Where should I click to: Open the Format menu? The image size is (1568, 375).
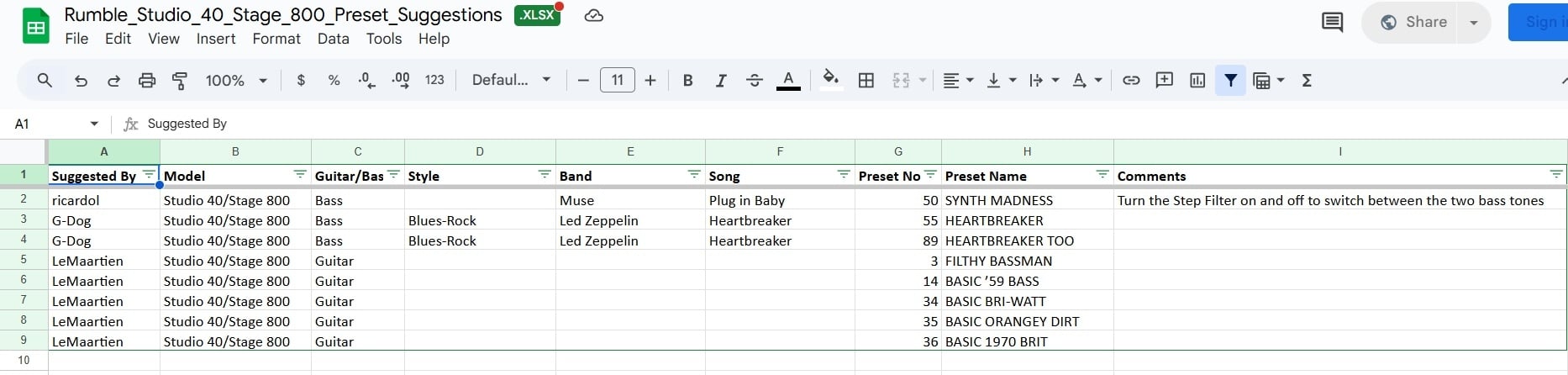click(x=276, y=39)
